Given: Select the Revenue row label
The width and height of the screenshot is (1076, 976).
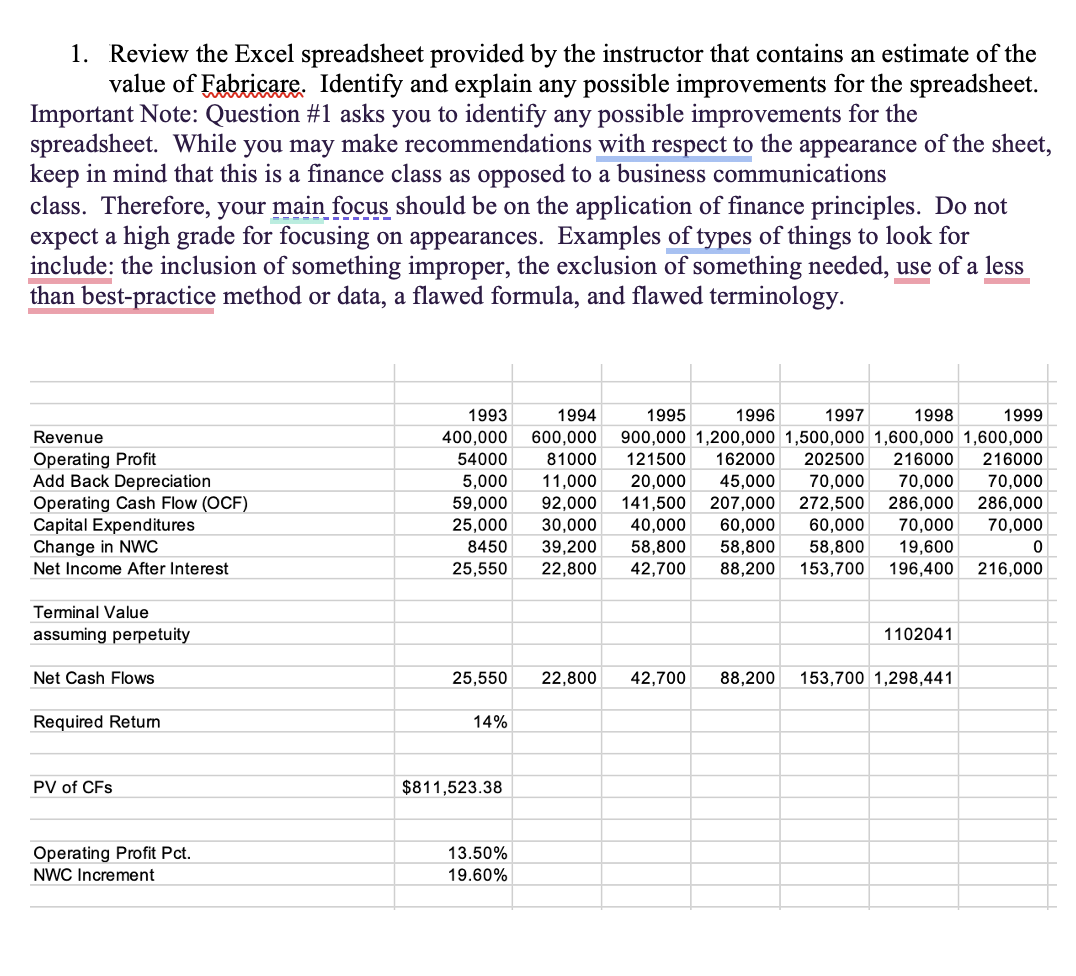Looking at the screenshot, I should pyautogui.click(x=61, y=437).
